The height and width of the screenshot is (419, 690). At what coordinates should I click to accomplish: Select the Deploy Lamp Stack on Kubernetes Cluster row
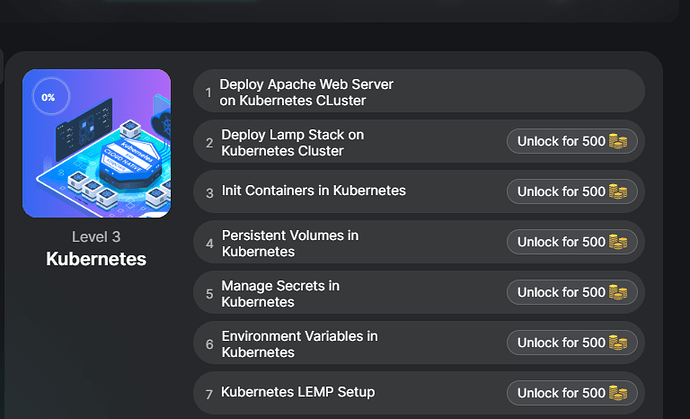419,142
